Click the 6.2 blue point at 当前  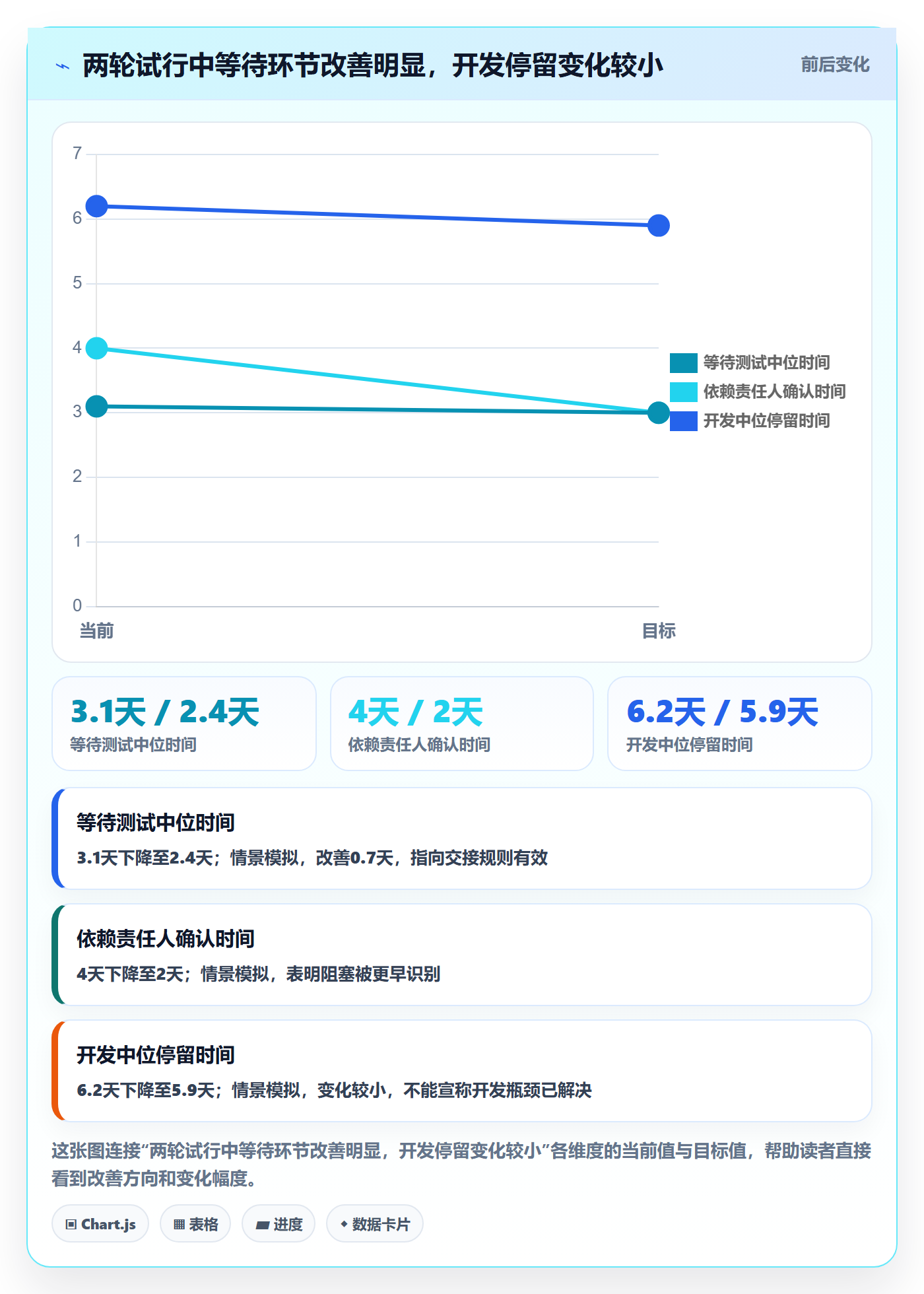[97, 206]
